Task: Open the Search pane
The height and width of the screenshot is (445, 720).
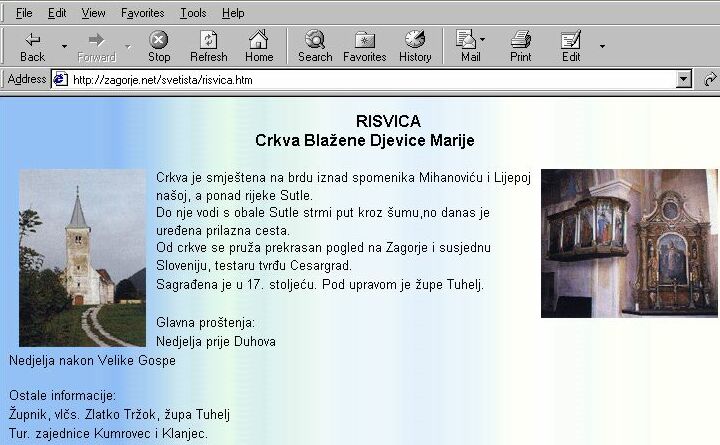Action: (315, 46)
